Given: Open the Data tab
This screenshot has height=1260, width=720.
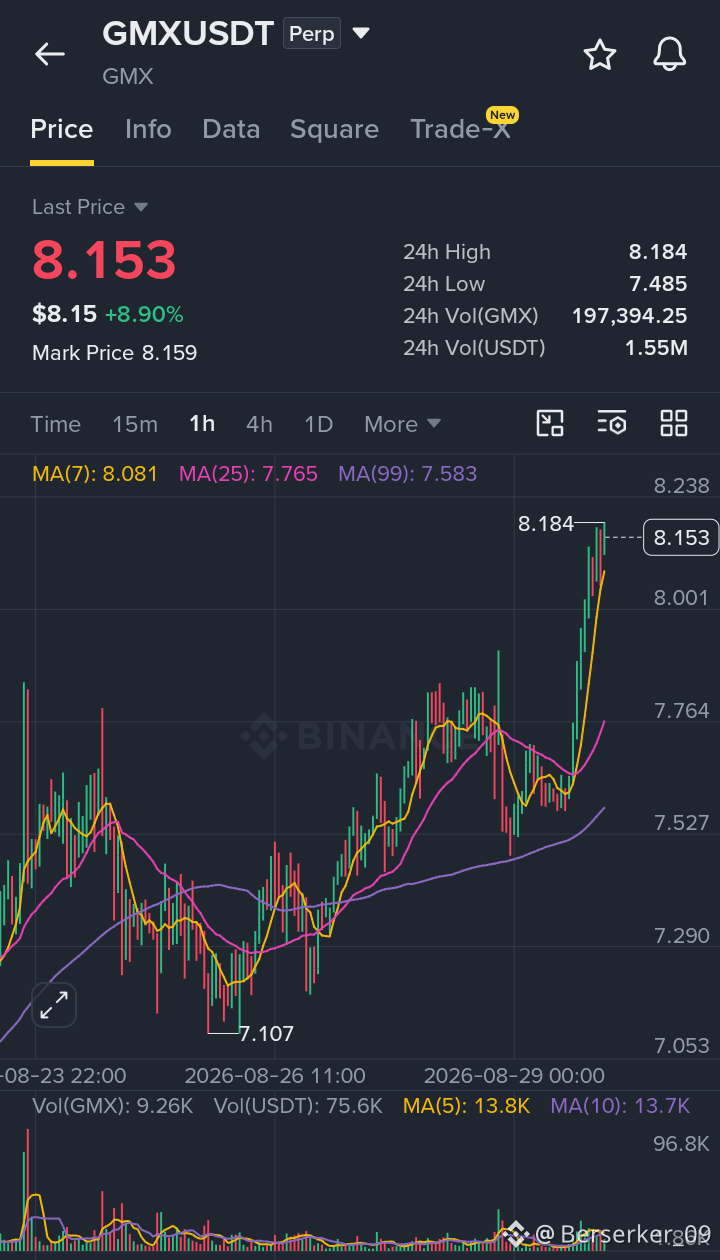Looking at the screenshot, I should [231, 129].
